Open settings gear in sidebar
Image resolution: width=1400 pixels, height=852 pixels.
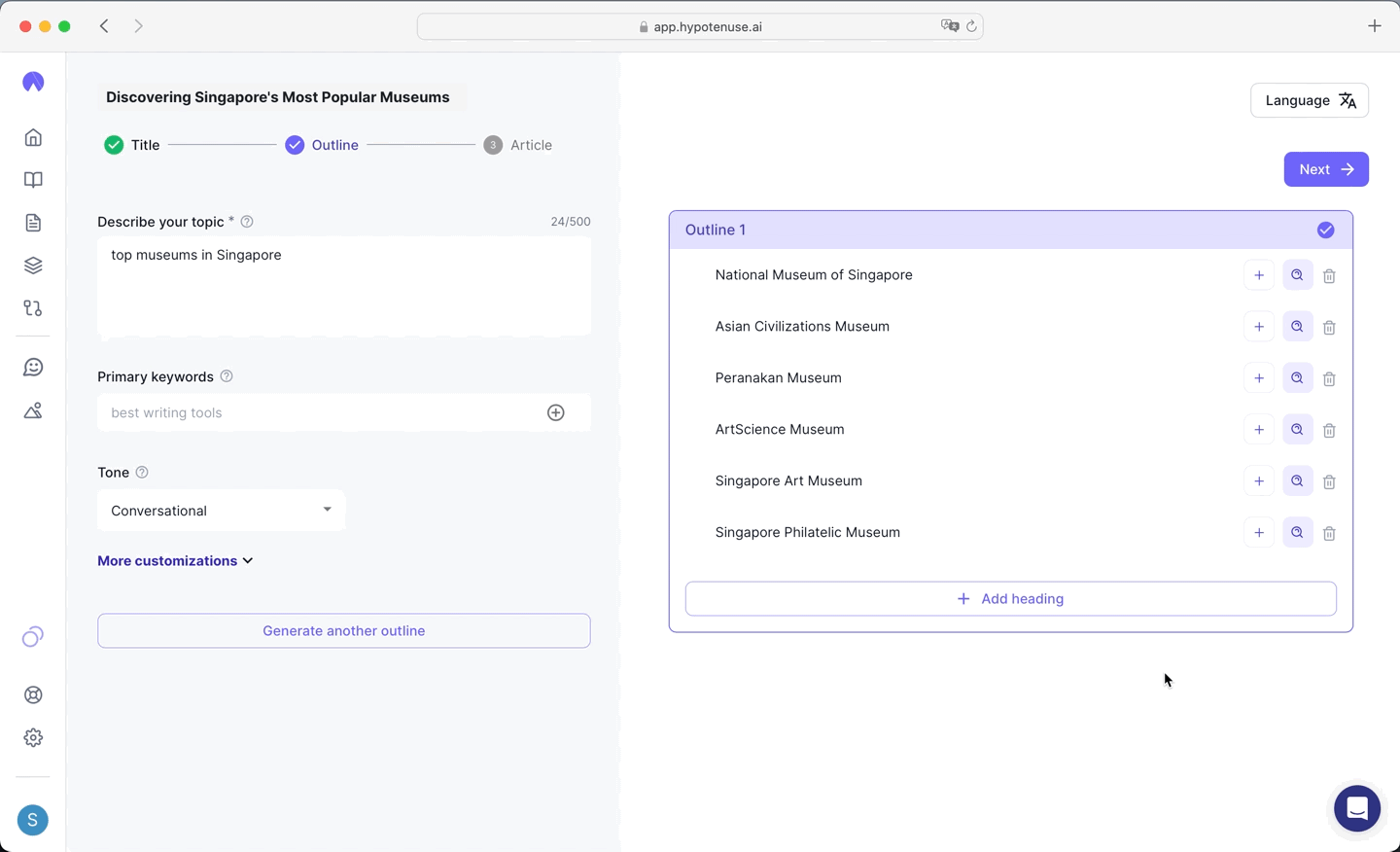point(33,737)
